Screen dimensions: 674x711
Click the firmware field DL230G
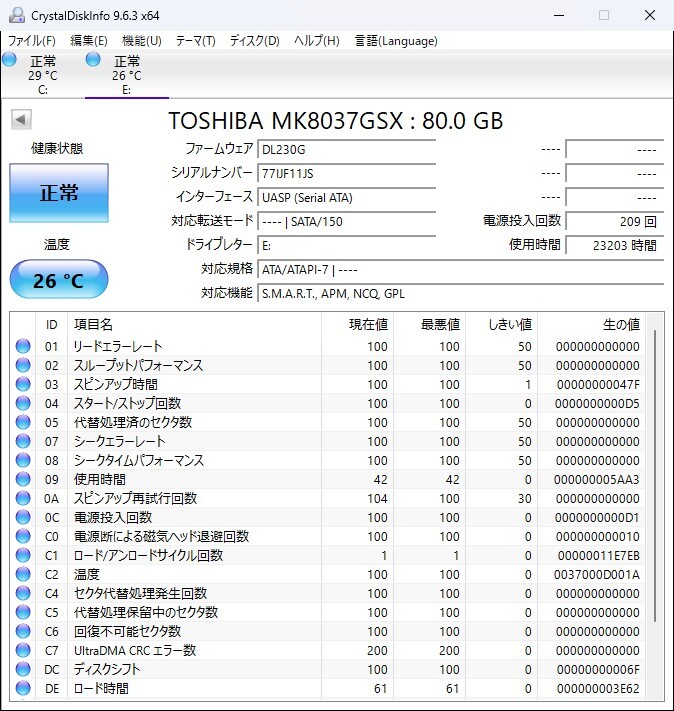347,150
